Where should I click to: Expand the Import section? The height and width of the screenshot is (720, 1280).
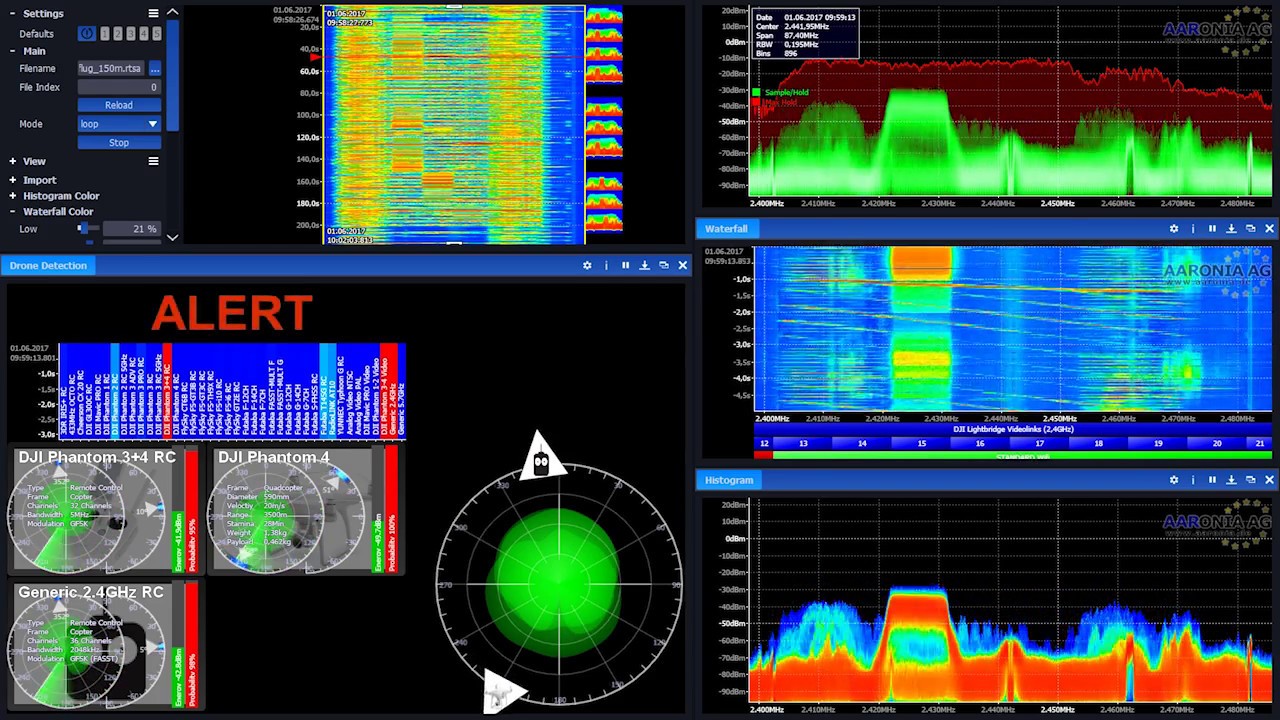pyautogui.click(x=13, y=180)
